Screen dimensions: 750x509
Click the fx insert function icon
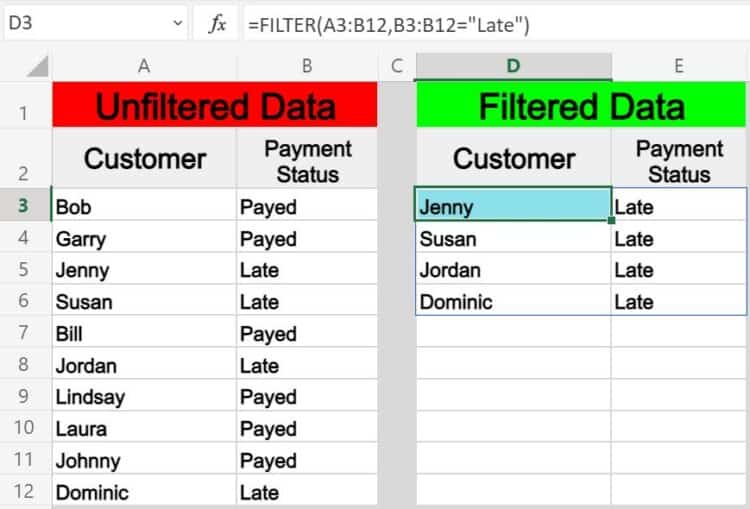tap(218, 23)
